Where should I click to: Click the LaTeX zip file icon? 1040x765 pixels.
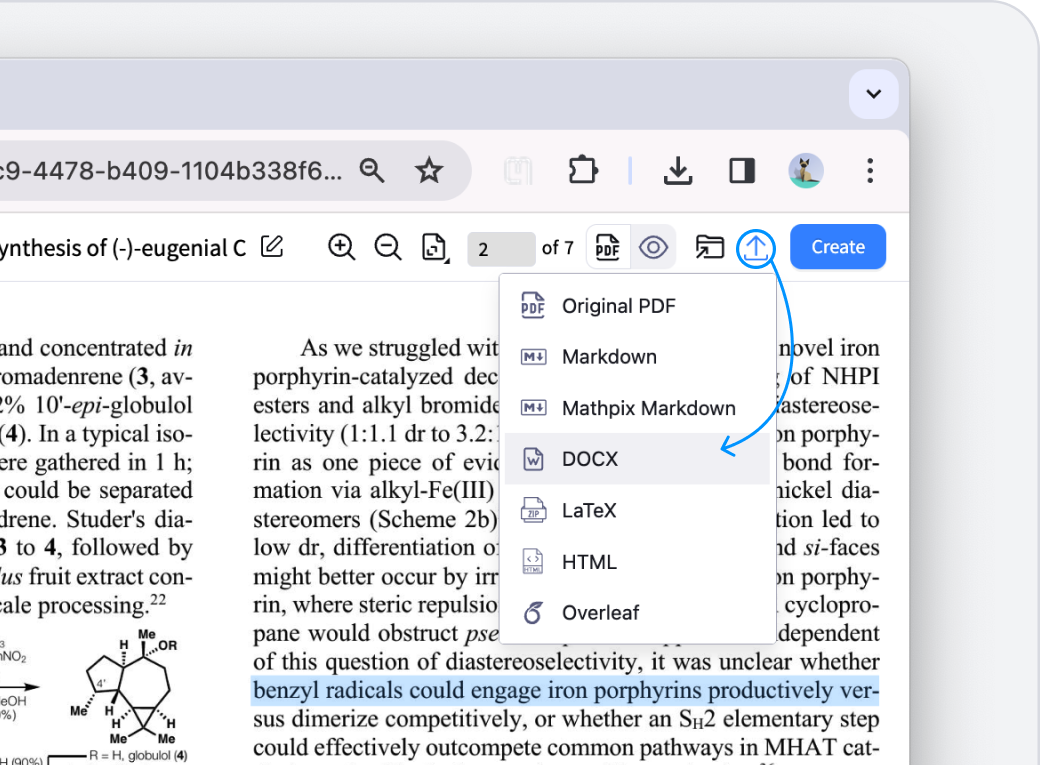[533, 510]
